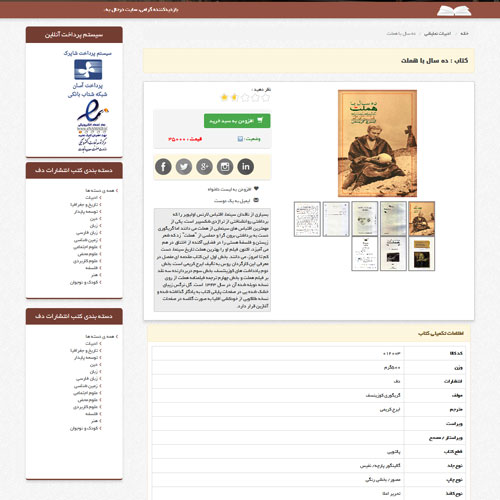The height and width of the screenshot is (500, 500).
Task: Select the handwritten manuscript page thumbnail
Action: [307, 219]
